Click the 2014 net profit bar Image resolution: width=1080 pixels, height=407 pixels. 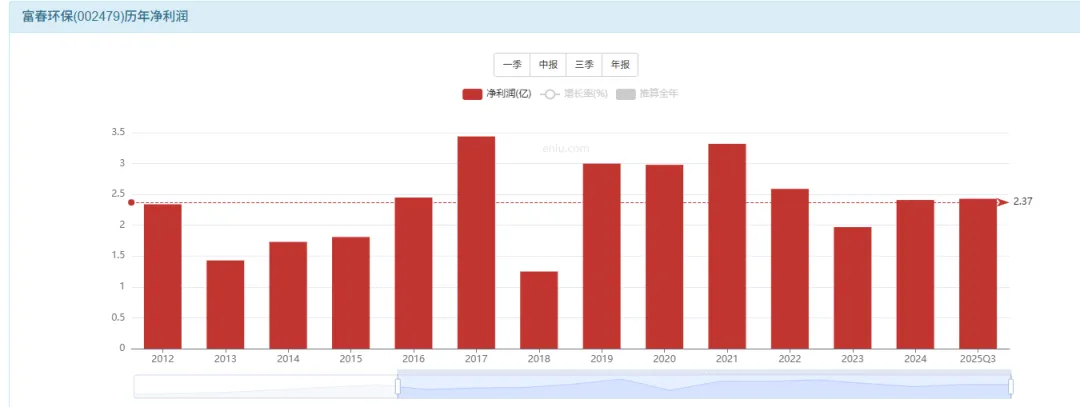pos(288,295)
